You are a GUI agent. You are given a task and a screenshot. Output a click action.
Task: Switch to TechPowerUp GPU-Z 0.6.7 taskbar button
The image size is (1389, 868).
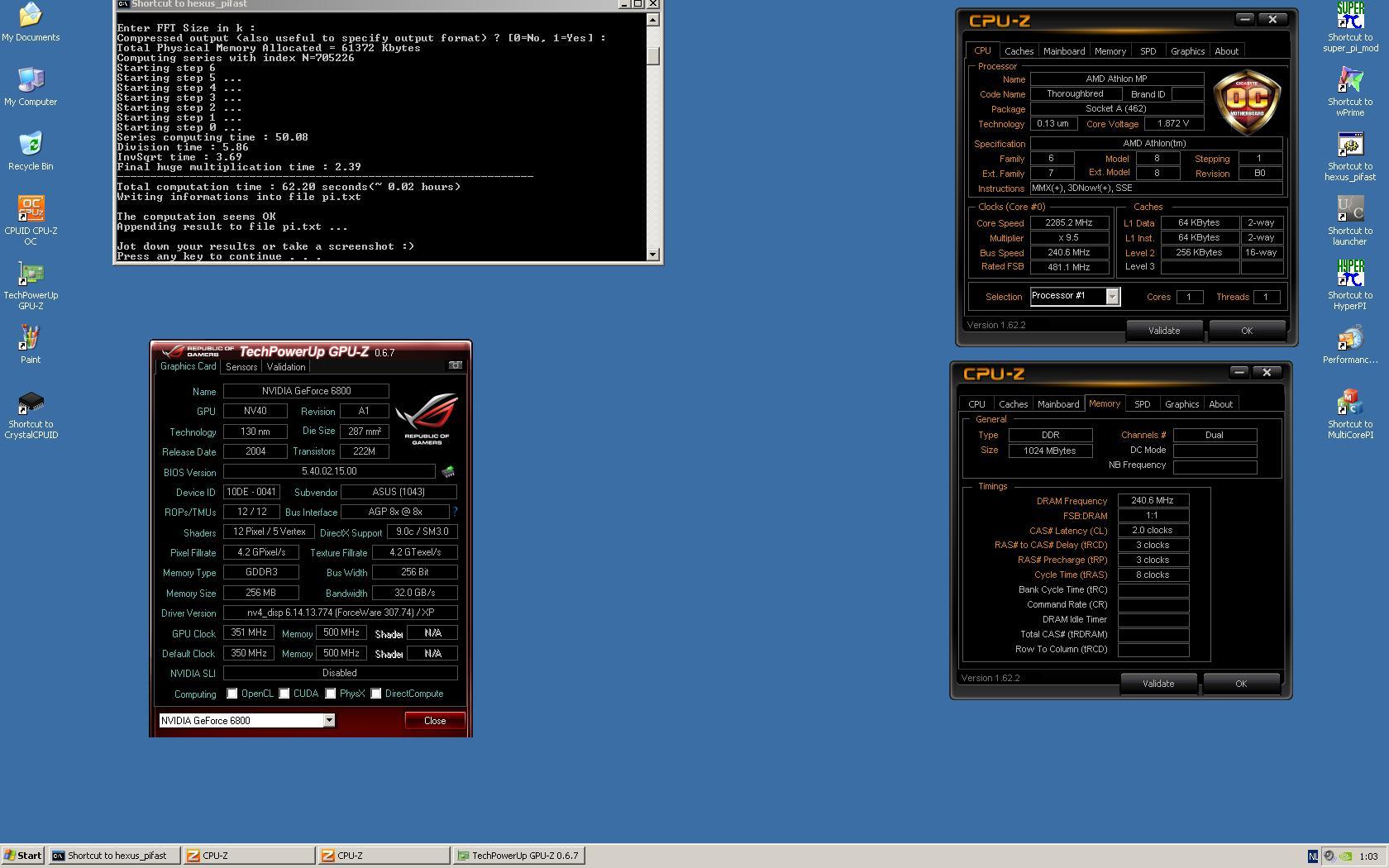[x=520, y=856]
